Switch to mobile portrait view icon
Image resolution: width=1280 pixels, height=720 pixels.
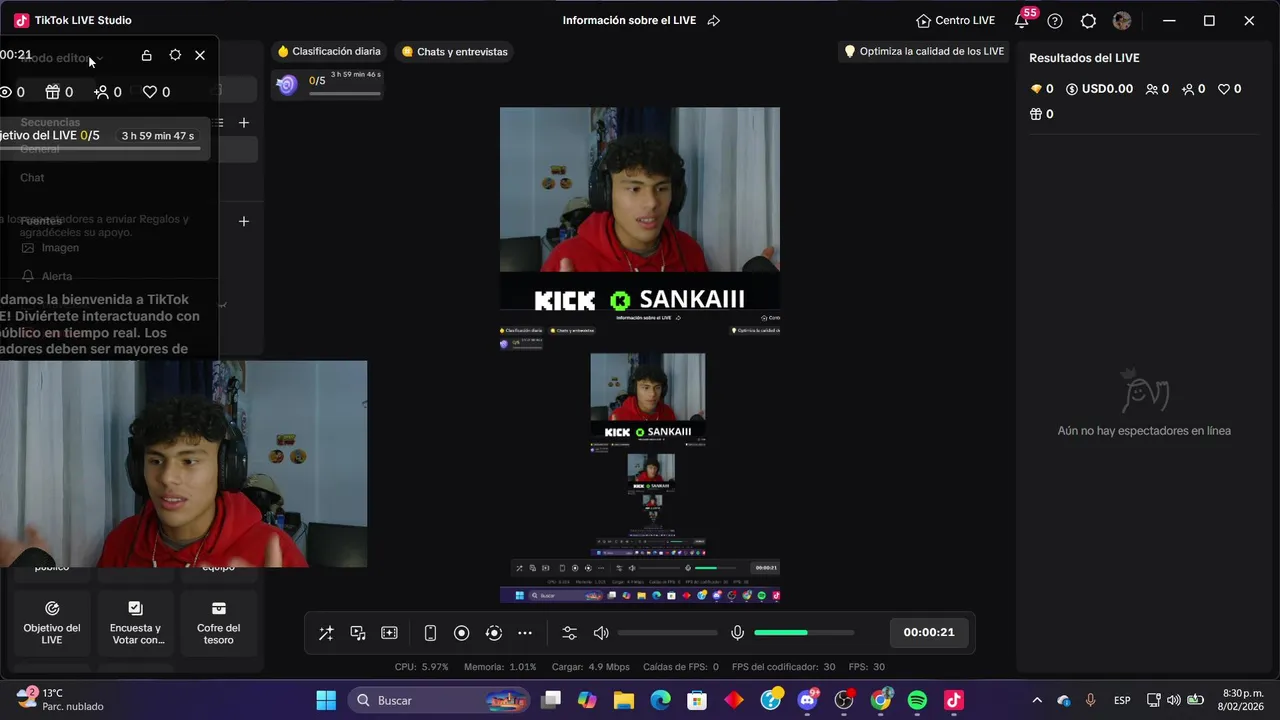point(430,633)
